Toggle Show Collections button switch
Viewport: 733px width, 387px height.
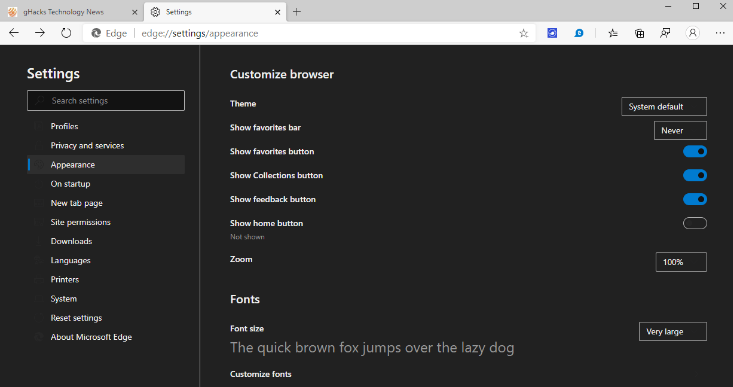point(695,175)
